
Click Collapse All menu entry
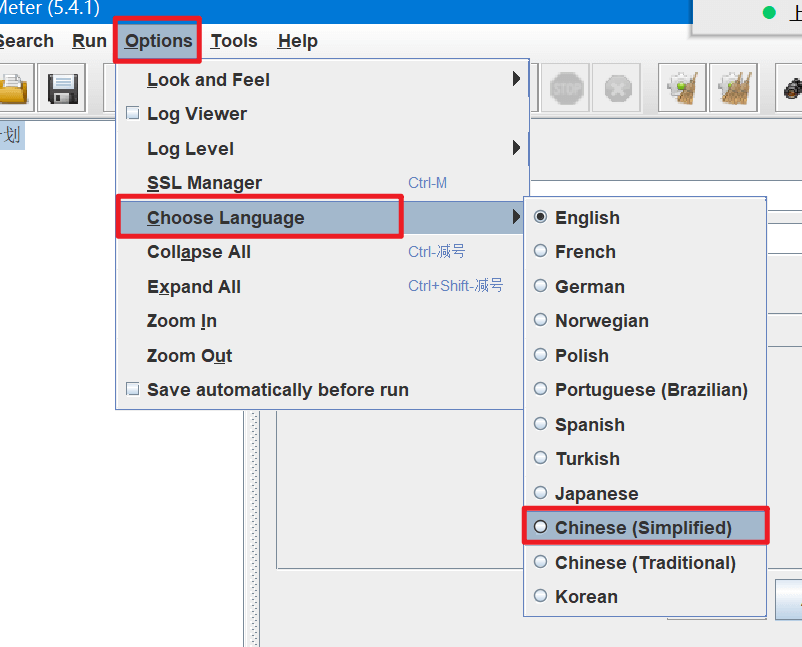pyautogui.click(x=320, y=252)
